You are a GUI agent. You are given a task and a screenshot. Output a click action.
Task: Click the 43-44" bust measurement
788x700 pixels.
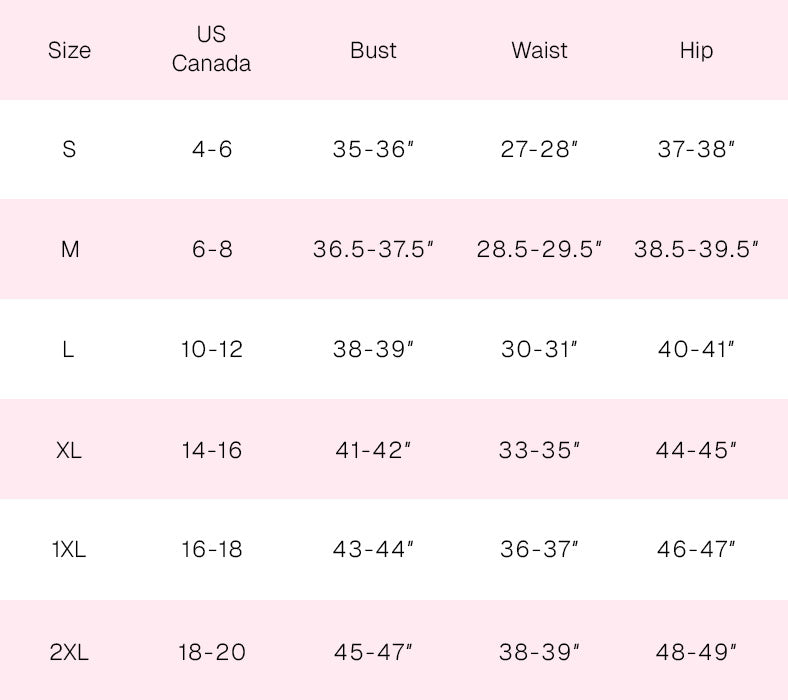pos(373,549)
